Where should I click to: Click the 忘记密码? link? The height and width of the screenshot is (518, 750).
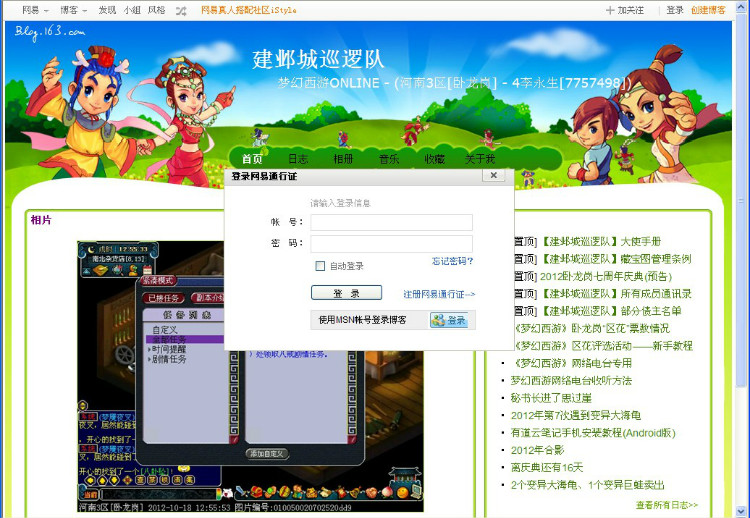(452, 261)
